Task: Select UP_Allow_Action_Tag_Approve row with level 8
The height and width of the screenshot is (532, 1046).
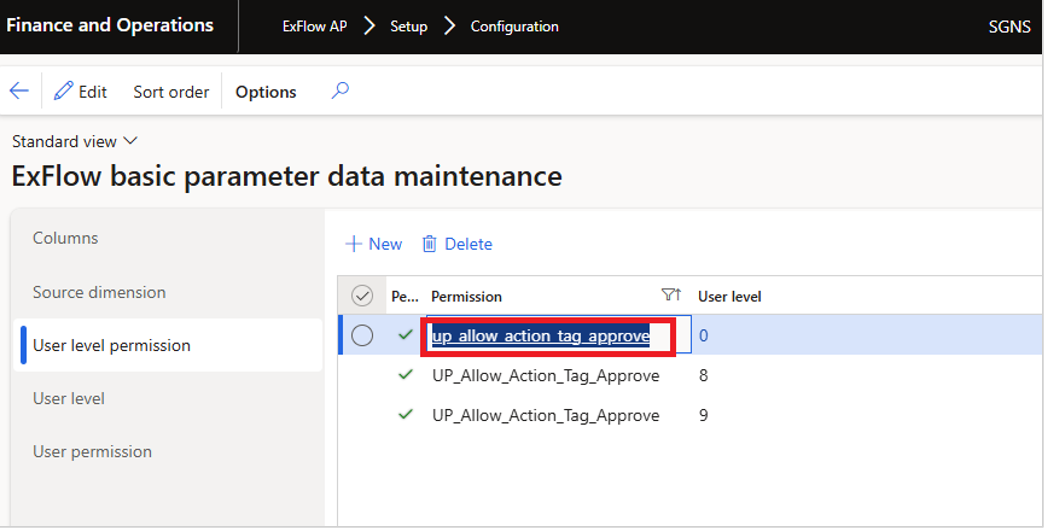Action: (x=546, y=376)
